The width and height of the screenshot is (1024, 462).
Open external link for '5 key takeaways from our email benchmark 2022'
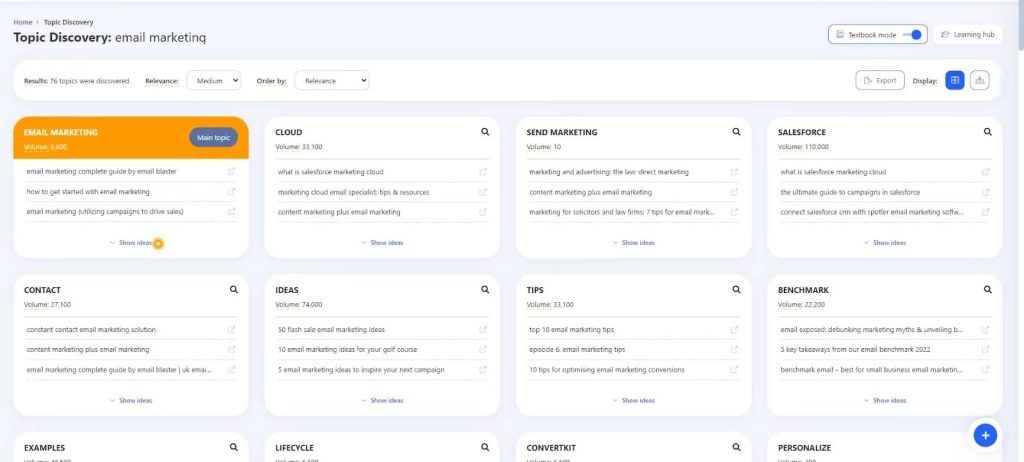(985, 350)
